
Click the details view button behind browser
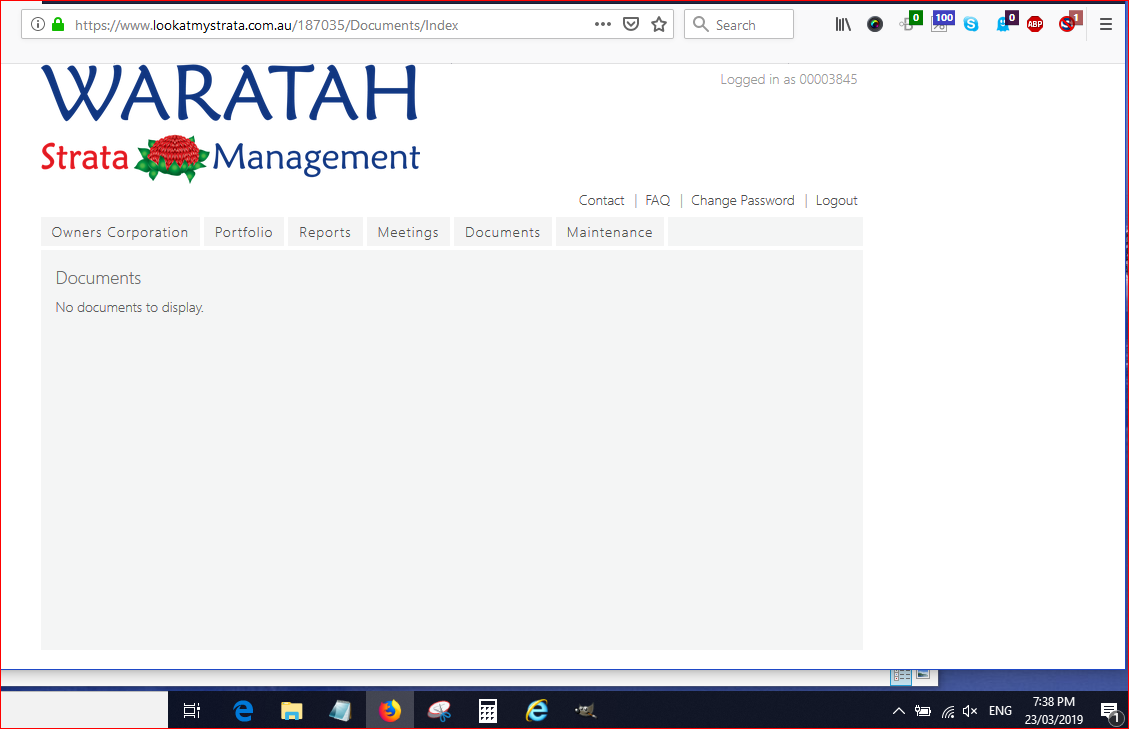point(901,676)
